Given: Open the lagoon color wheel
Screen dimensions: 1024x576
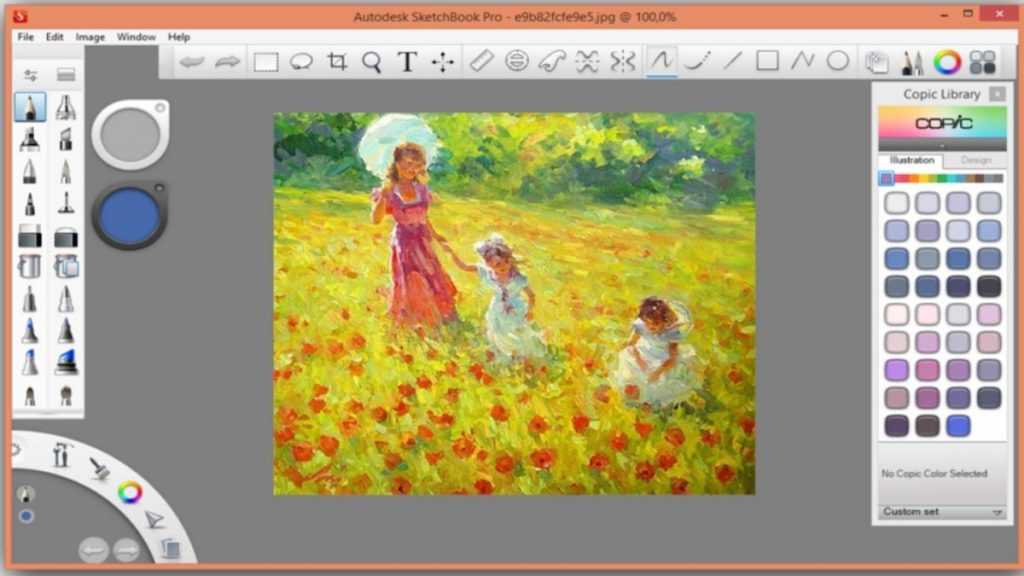Looking at the screenshot, I should pyautogui.click(x=129, y=492).
